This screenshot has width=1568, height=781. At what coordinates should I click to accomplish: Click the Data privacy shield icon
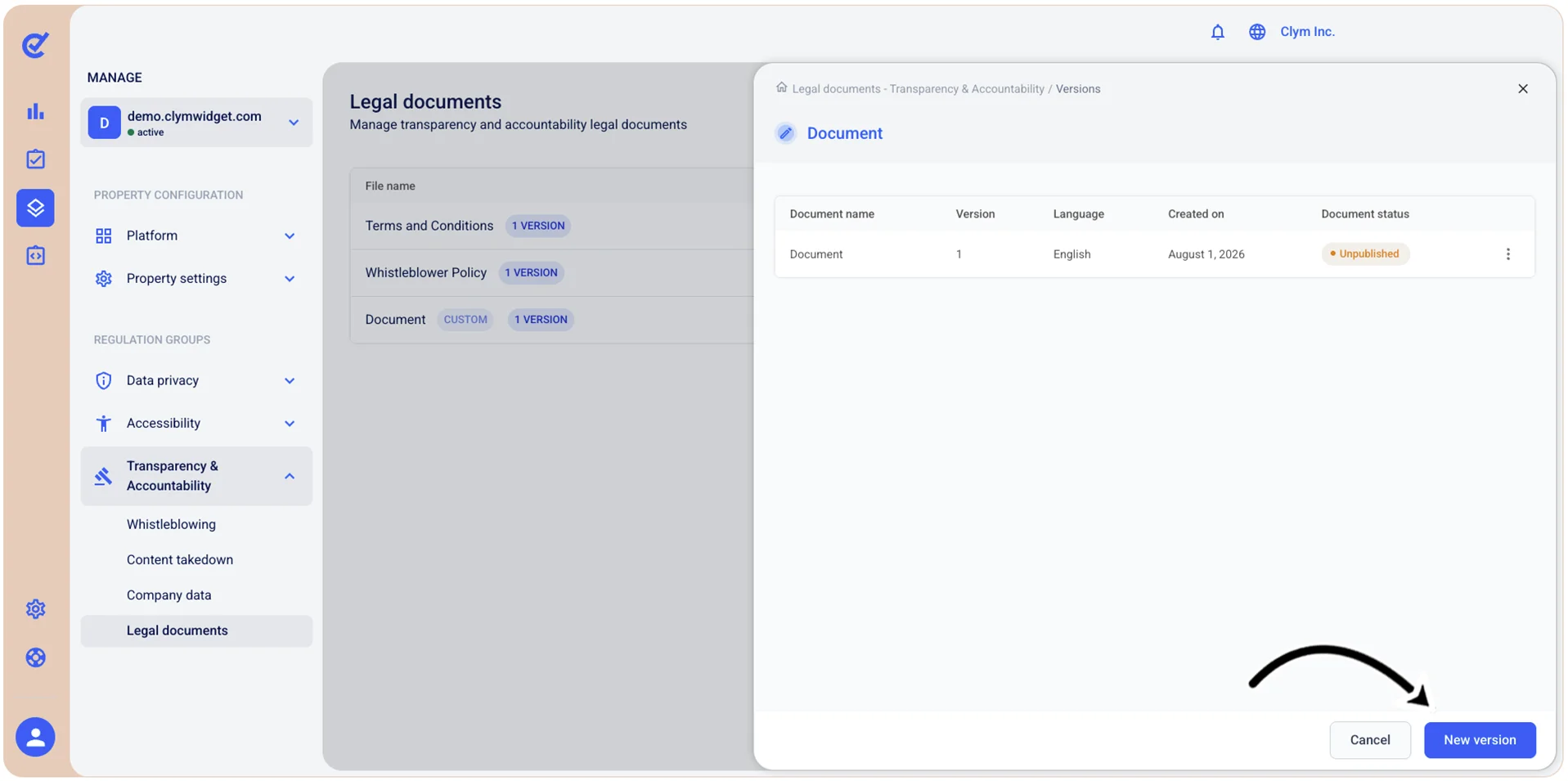click(x=103, y=380)
